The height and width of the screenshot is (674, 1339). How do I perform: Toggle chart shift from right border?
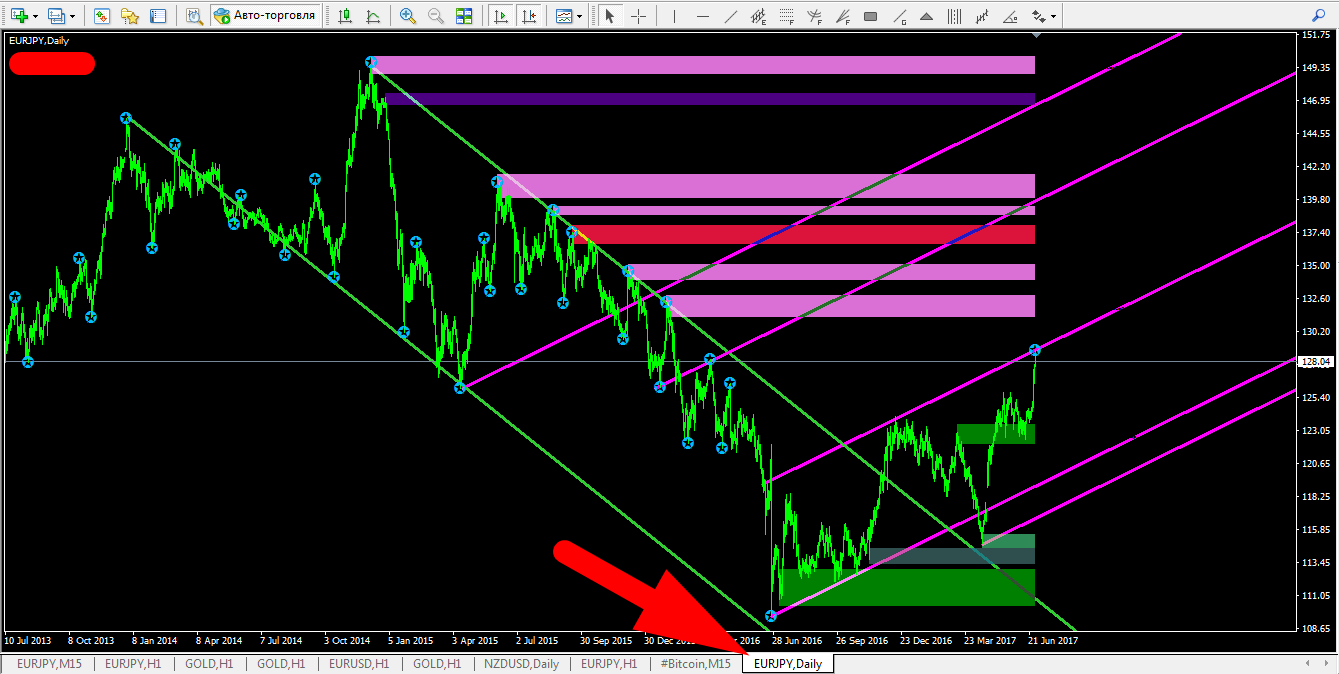click(529, 16)
